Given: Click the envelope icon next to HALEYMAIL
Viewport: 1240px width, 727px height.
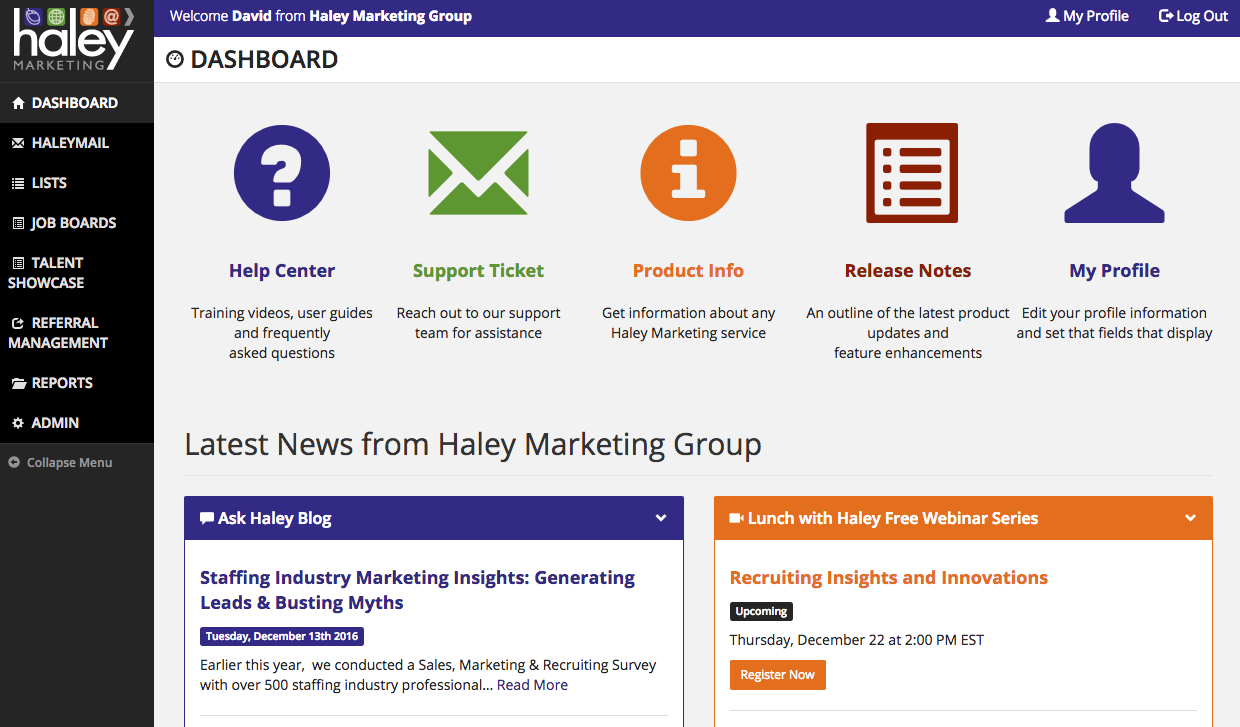Looking at the screenshot, I should [x=18, y=143].
